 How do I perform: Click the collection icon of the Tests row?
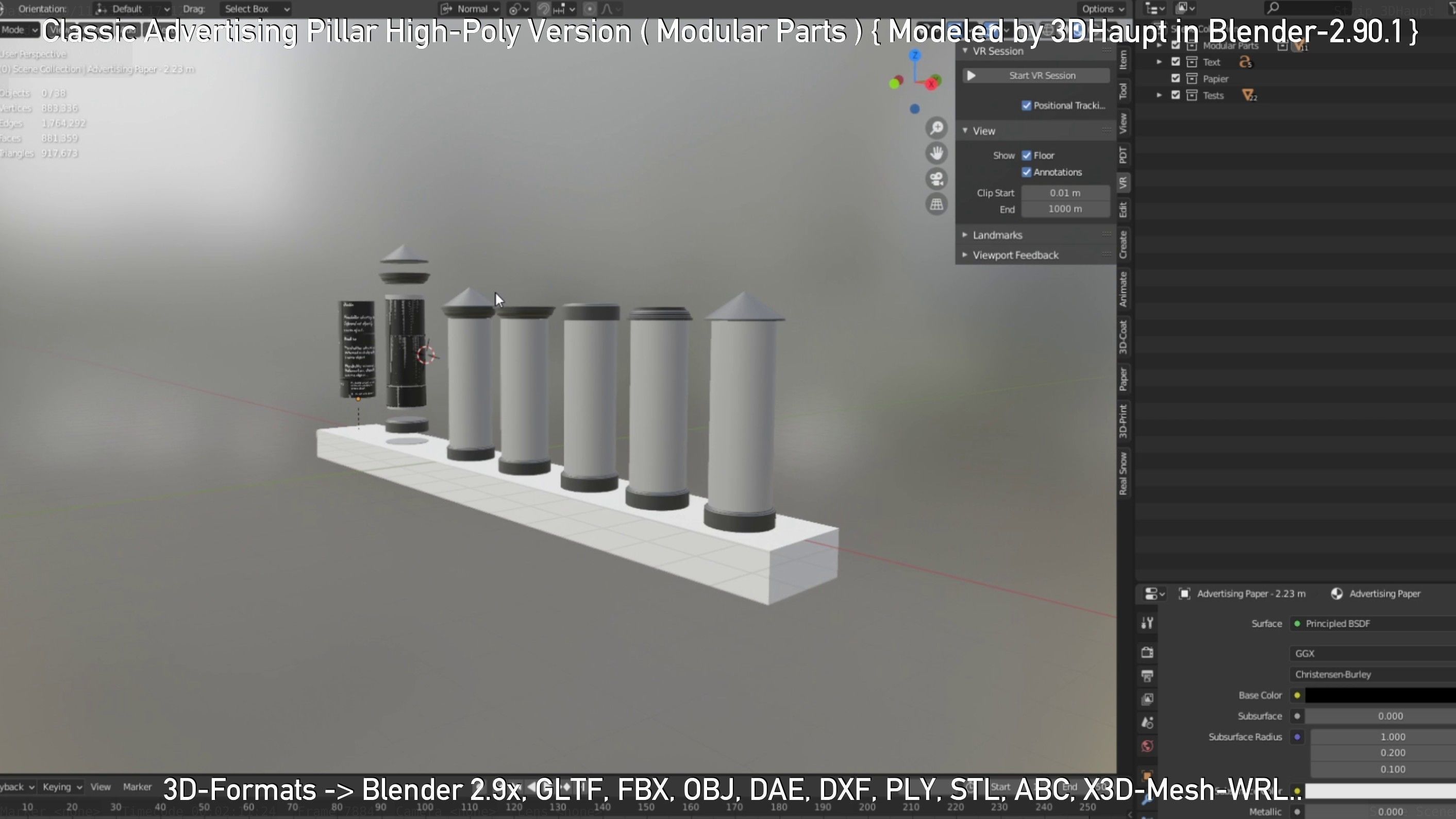[1192, 95]
